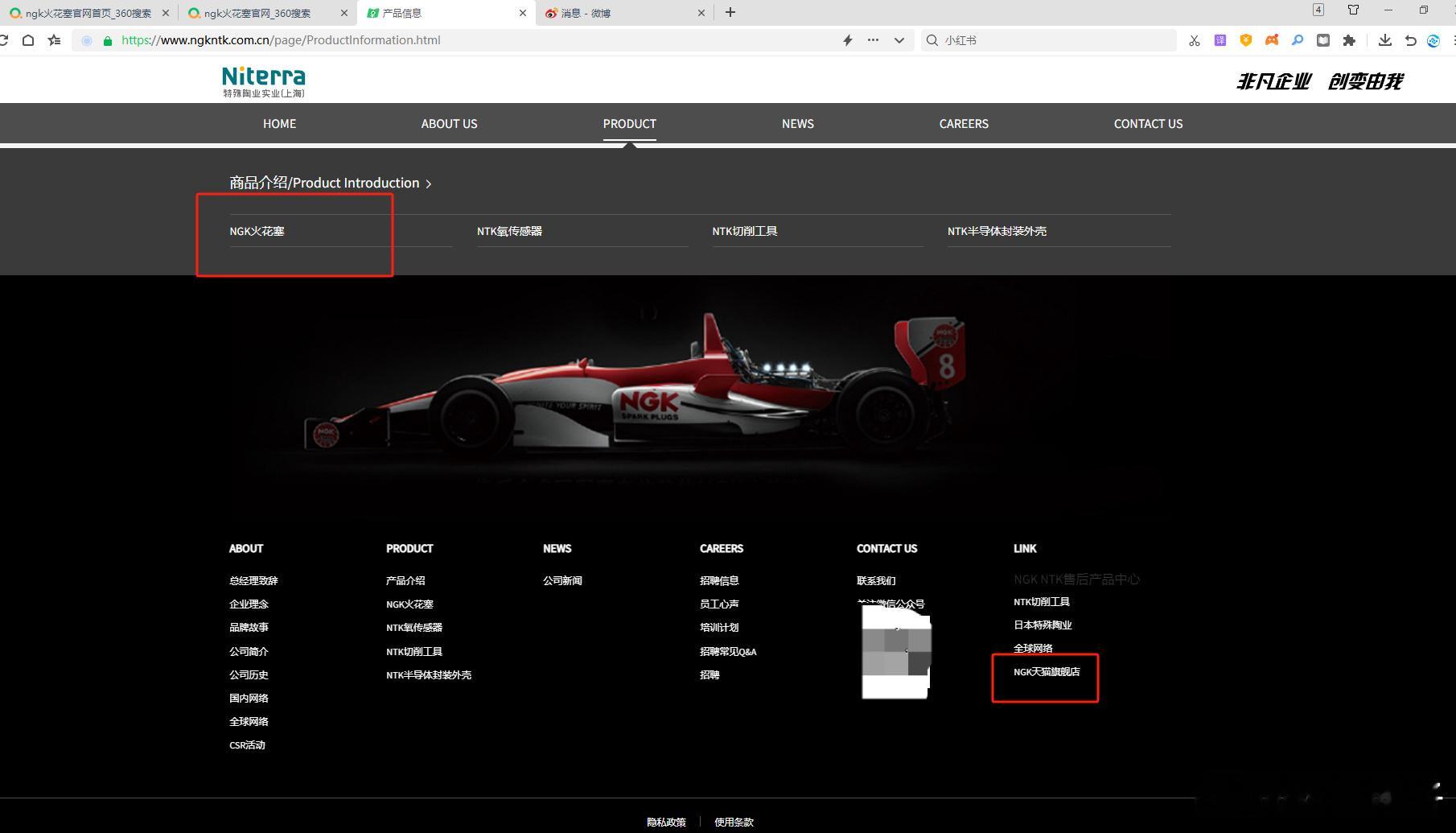The image size is (1456, 833).
Task: Open NTK半导体封装外壳 in product submenu
Action: [997, 231]
